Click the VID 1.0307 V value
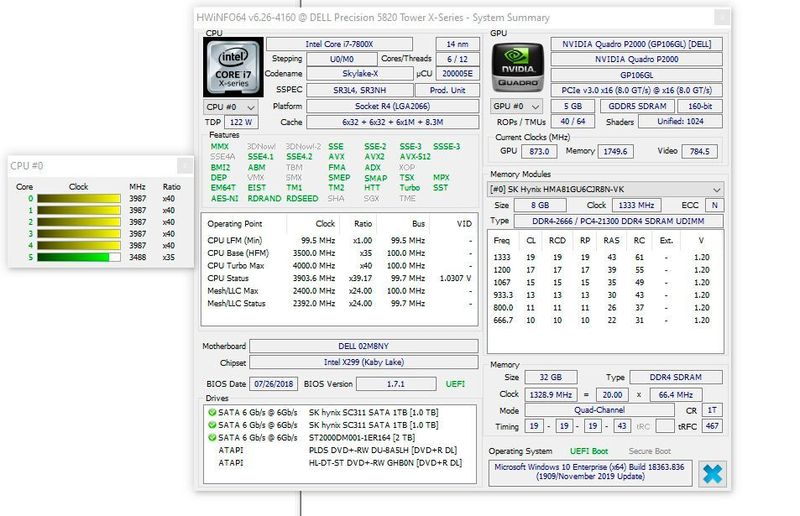The width and height of the screenshot is (800, 516). [x=455, y=278]
